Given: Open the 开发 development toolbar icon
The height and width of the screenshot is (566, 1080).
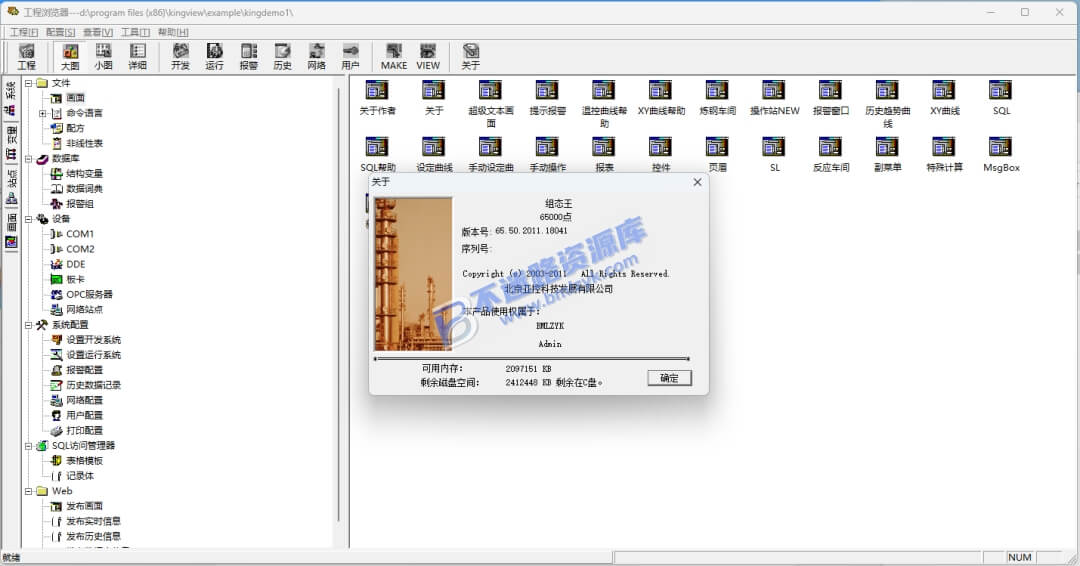Looking at the screenshot, I should (180, 56).
